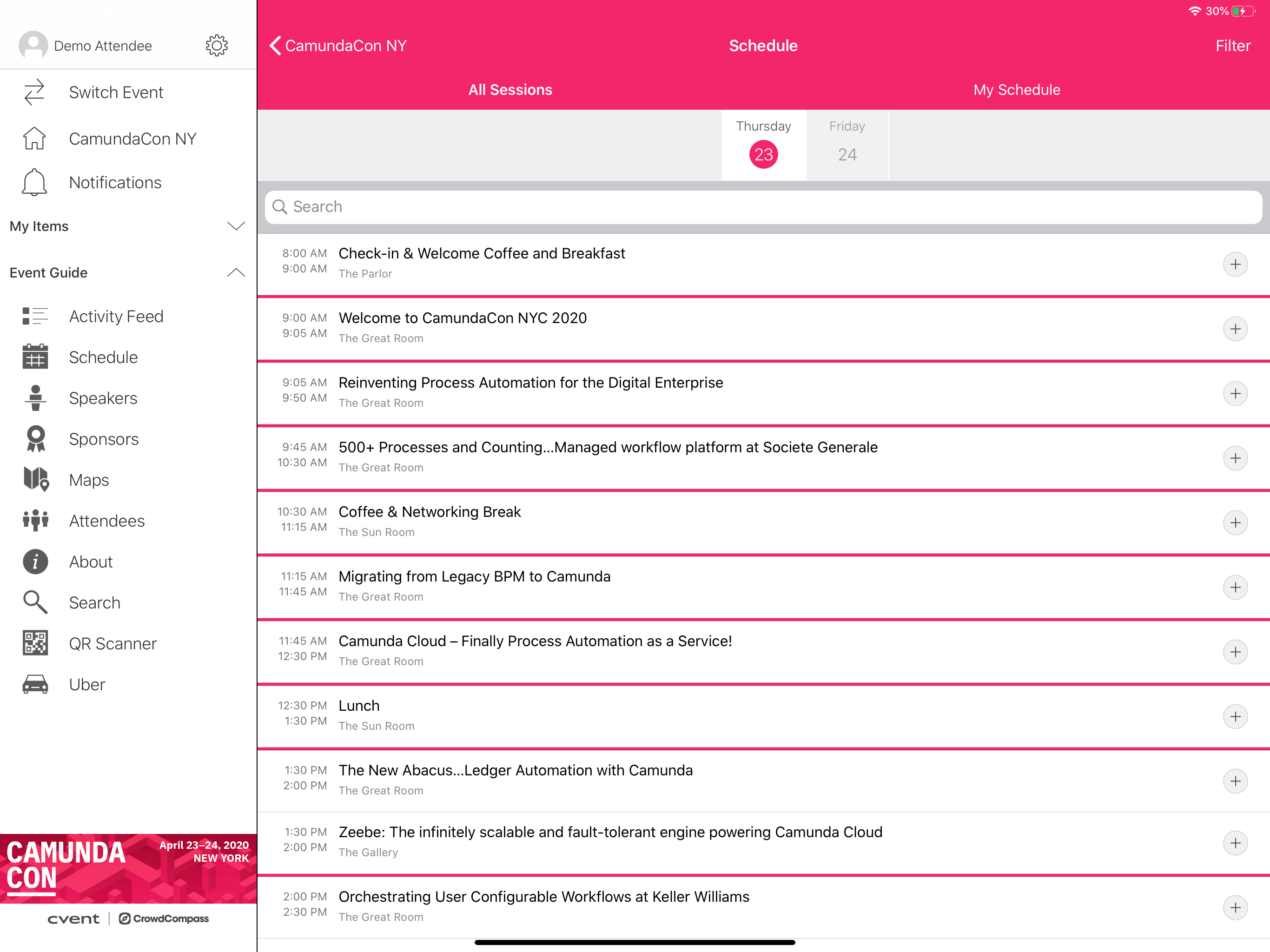Tap the Demo Attendee profile avatar
The image size is (1270, 952).
[33, 46]
